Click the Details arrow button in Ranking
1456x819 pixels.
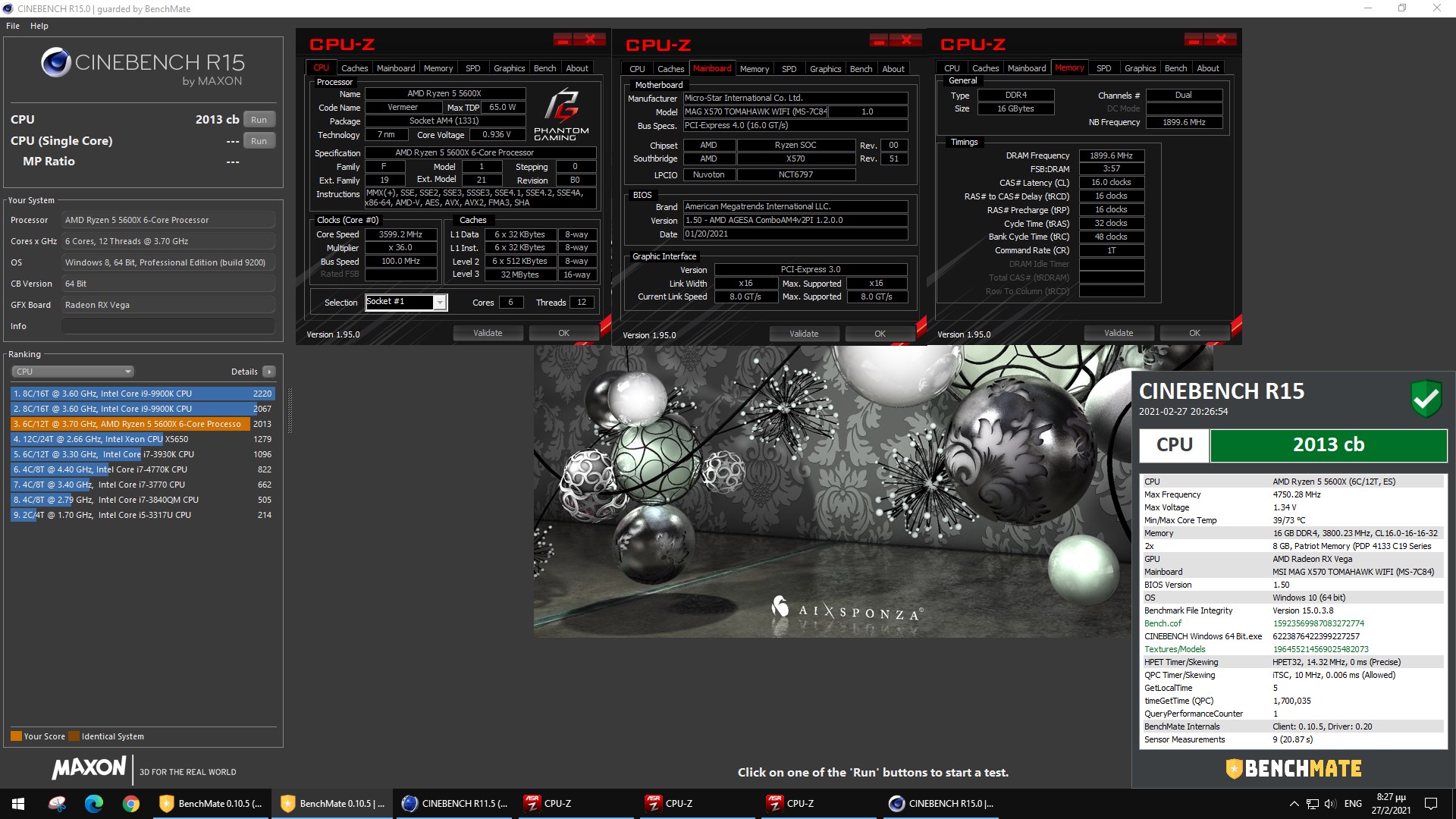[269, 372]
